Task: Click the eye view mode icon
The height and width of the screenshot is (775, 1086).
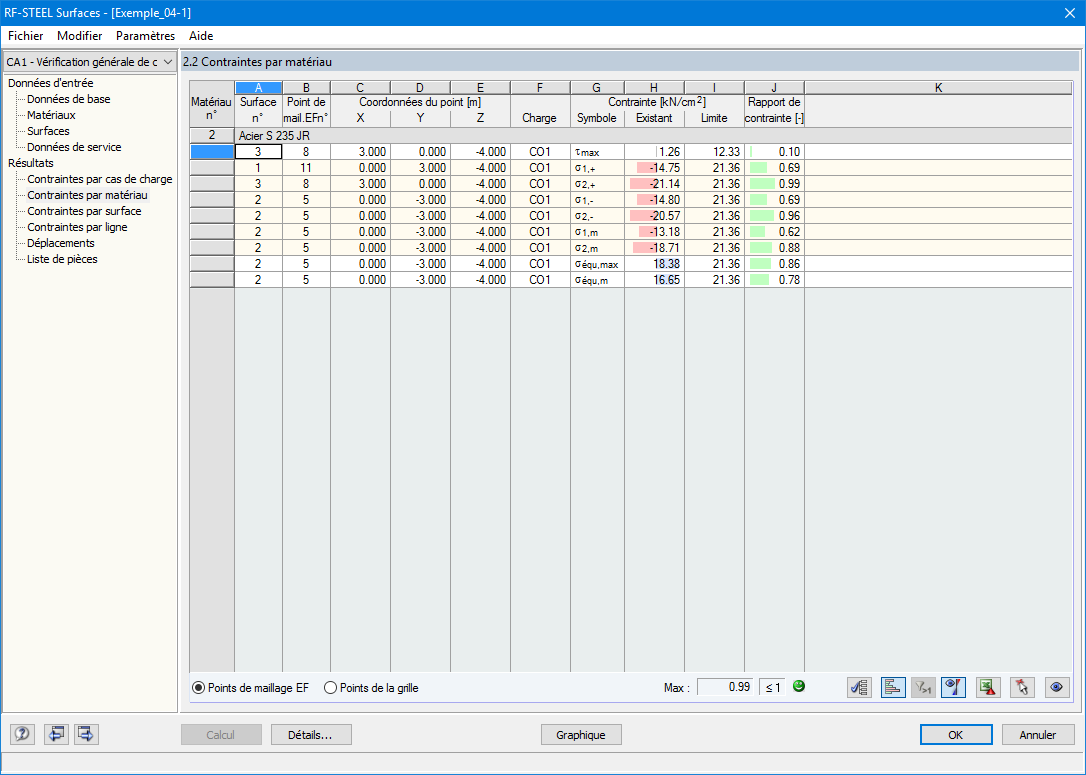Action: 1056,688
